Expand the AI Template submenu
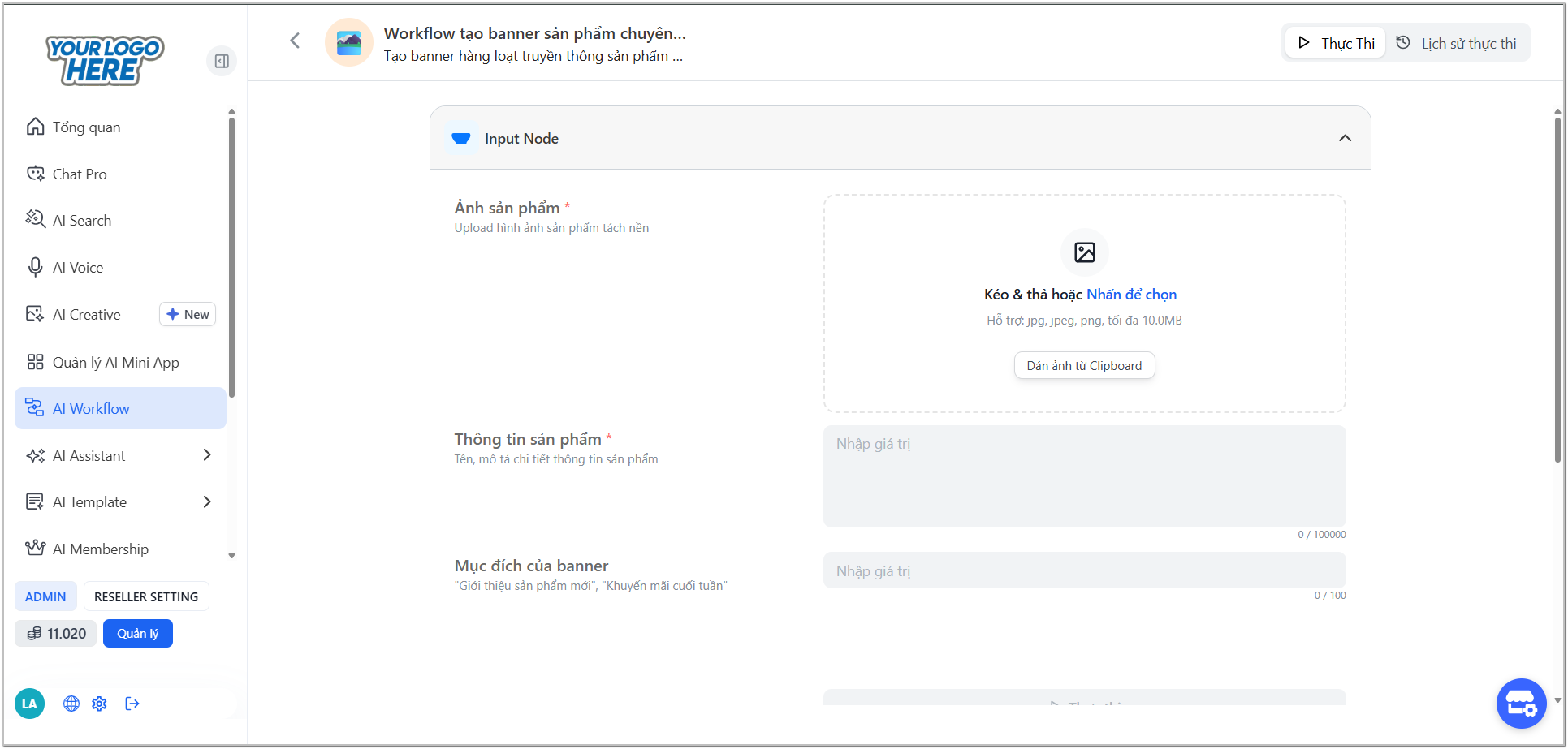1568x749 pixels. [207, 502]
